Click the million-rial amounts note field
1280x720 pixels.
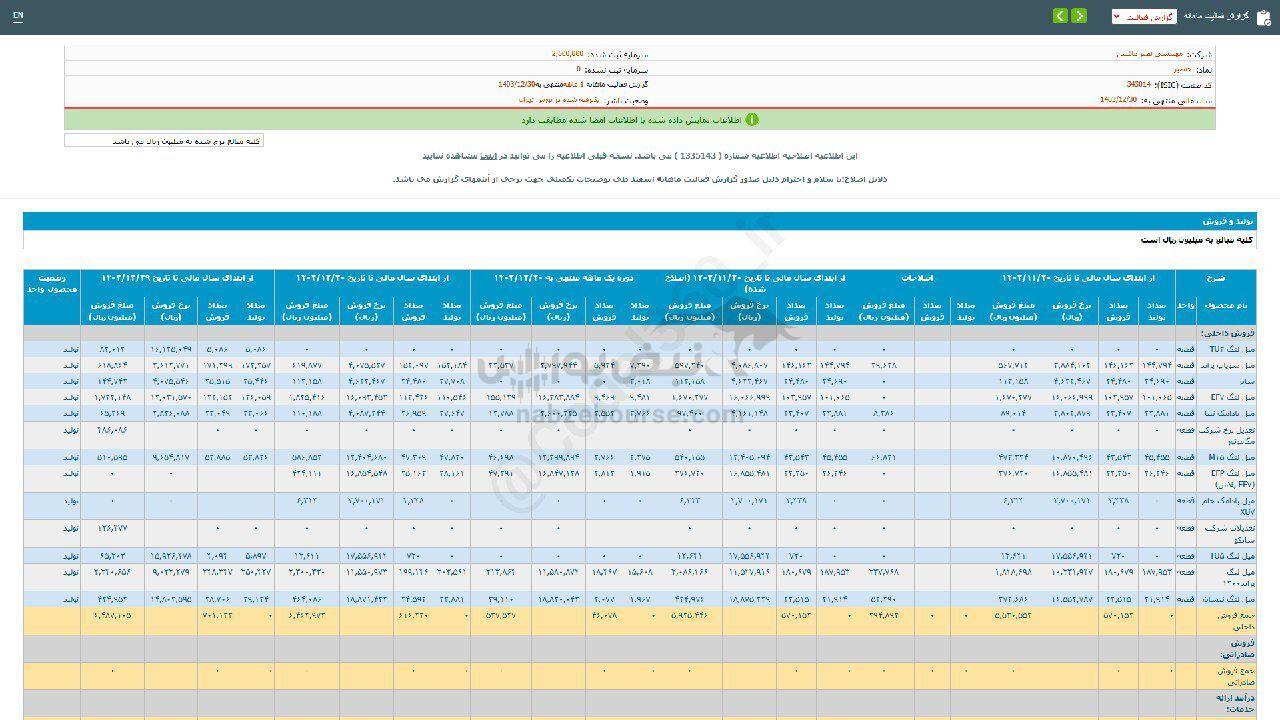tap(164, 141)
